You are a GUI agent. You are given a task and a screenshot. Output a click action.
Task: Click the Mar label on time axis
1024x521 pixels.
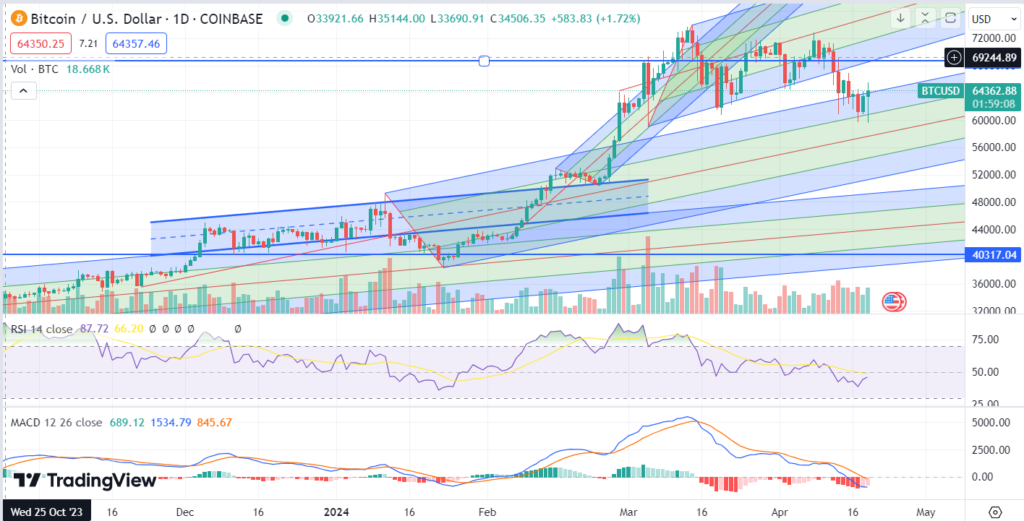click(629, 511)
